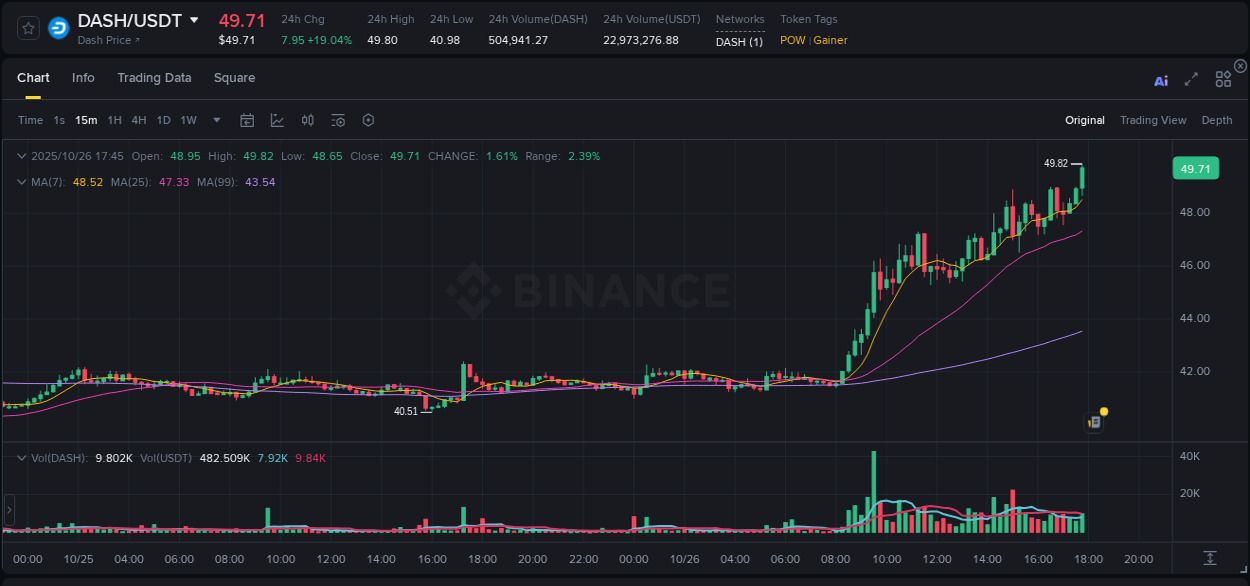Open chart settings via hexagon gear icon
This screenshot has width=1250, height=586.
(368, 120)
